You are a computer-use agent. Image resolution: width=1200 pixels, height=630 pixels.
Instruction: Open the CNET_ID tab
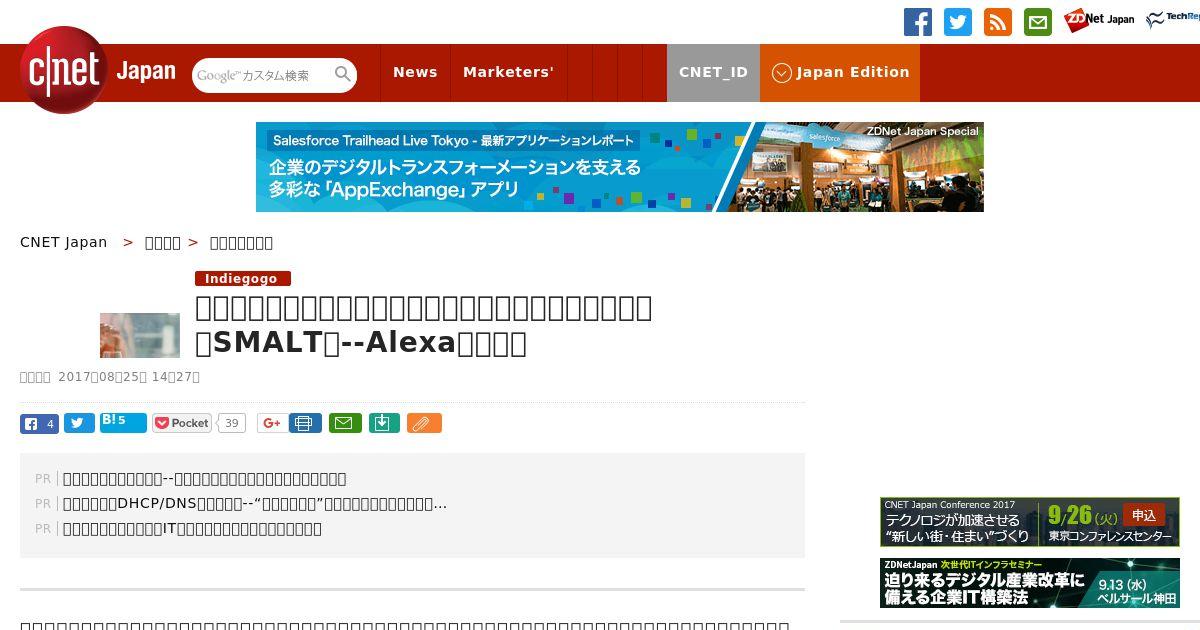pos(713,72)
